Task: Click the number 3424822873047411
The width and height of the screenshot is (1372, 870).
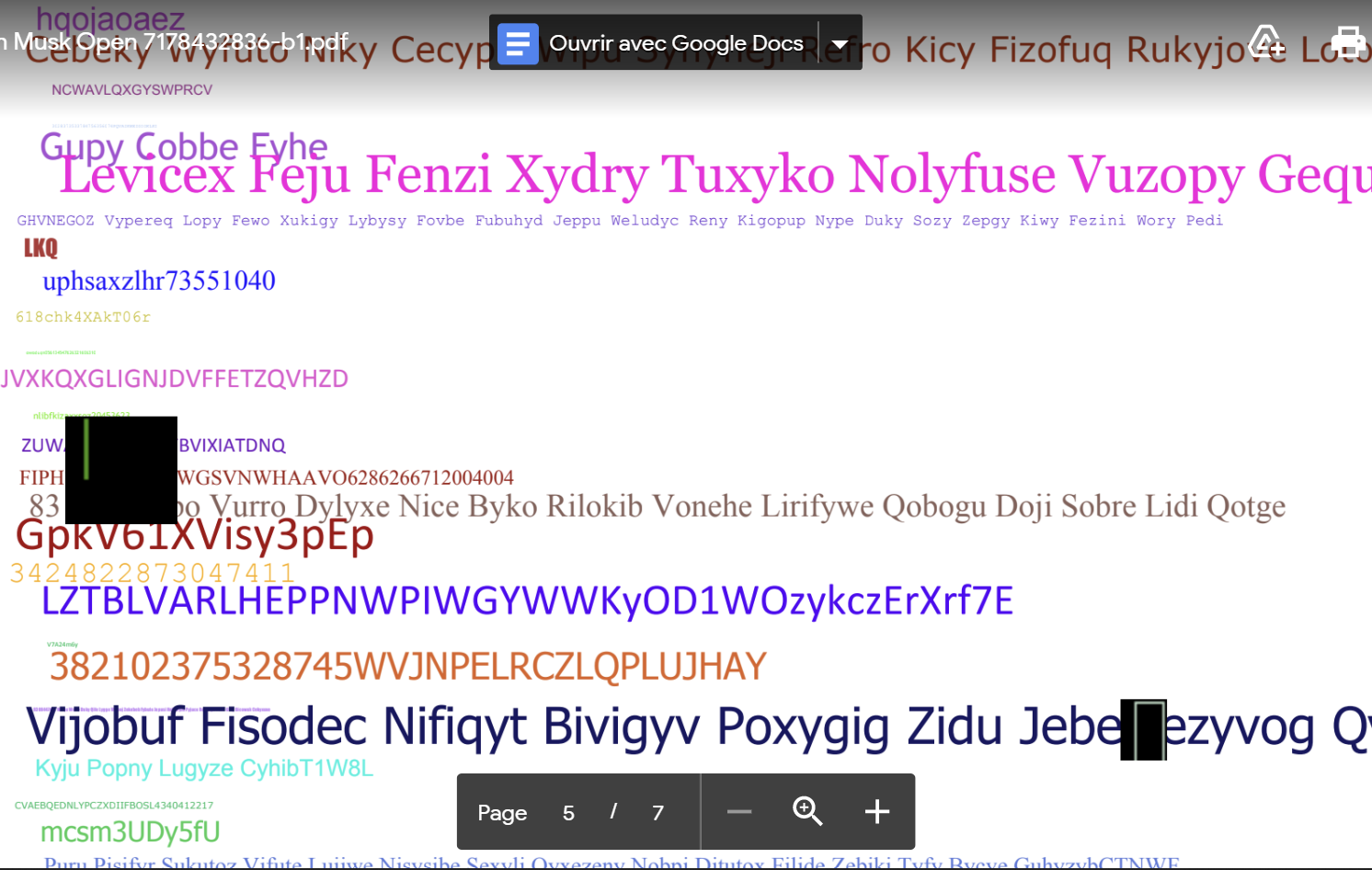Action: 153,573
